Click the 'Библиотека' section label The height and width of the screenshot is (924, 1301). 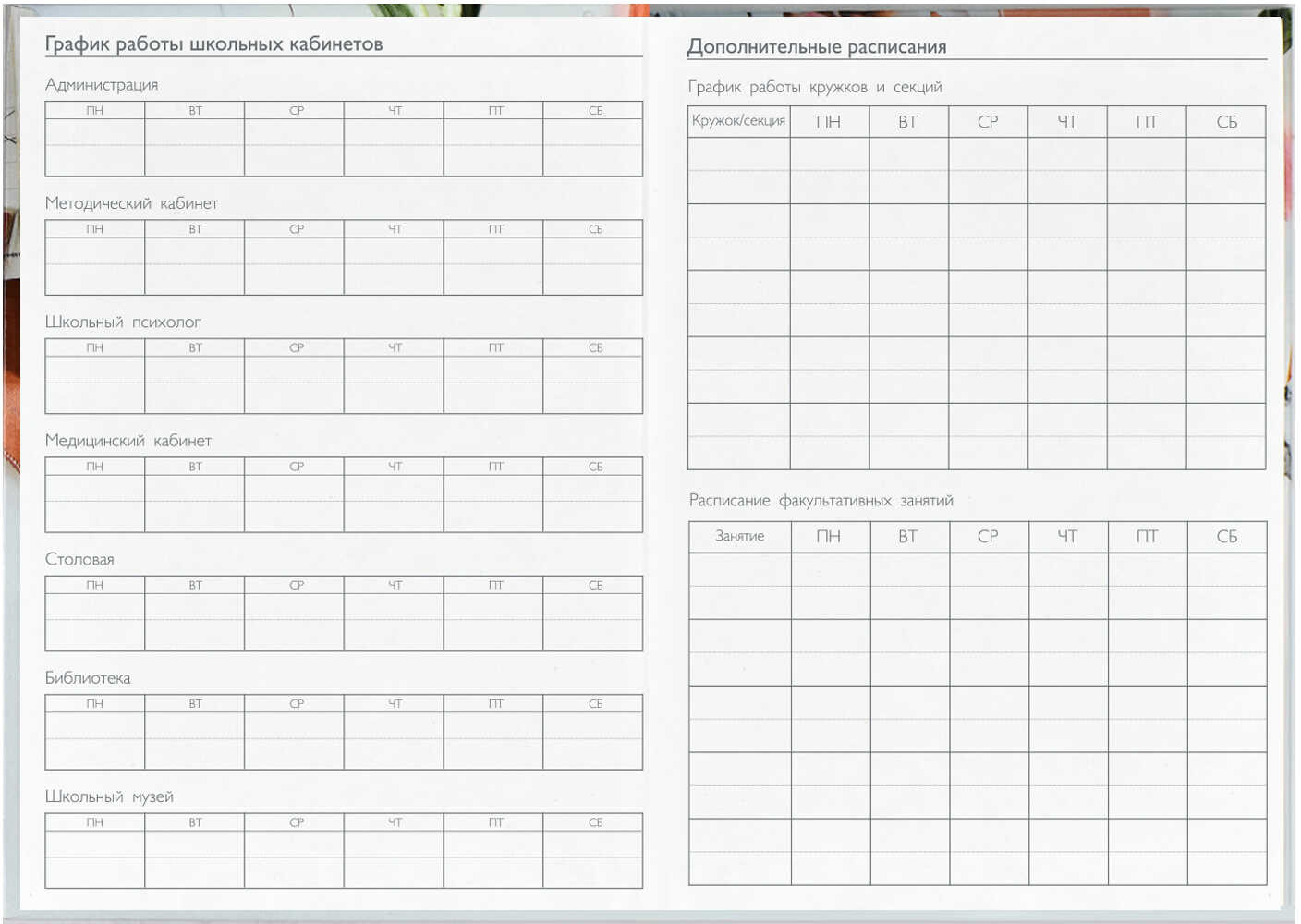(x=88, y=678)
